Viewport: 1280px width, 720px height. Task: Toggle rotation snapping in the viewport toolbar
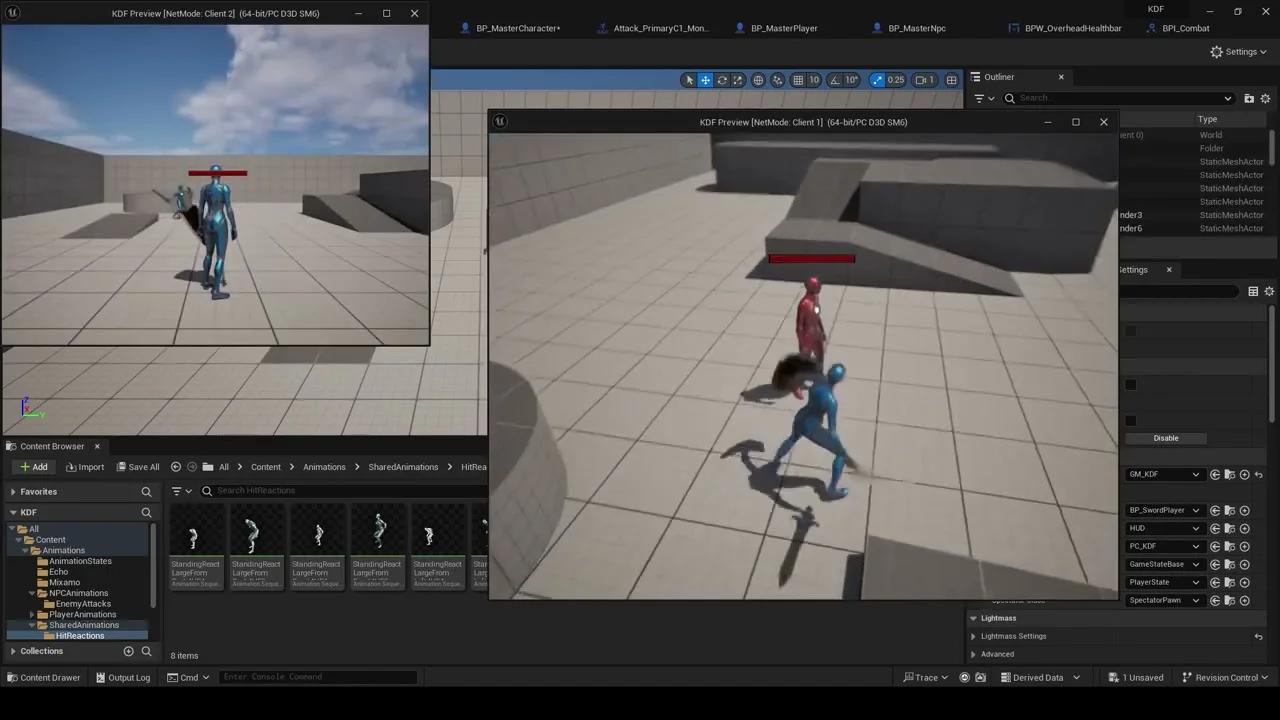834,80
